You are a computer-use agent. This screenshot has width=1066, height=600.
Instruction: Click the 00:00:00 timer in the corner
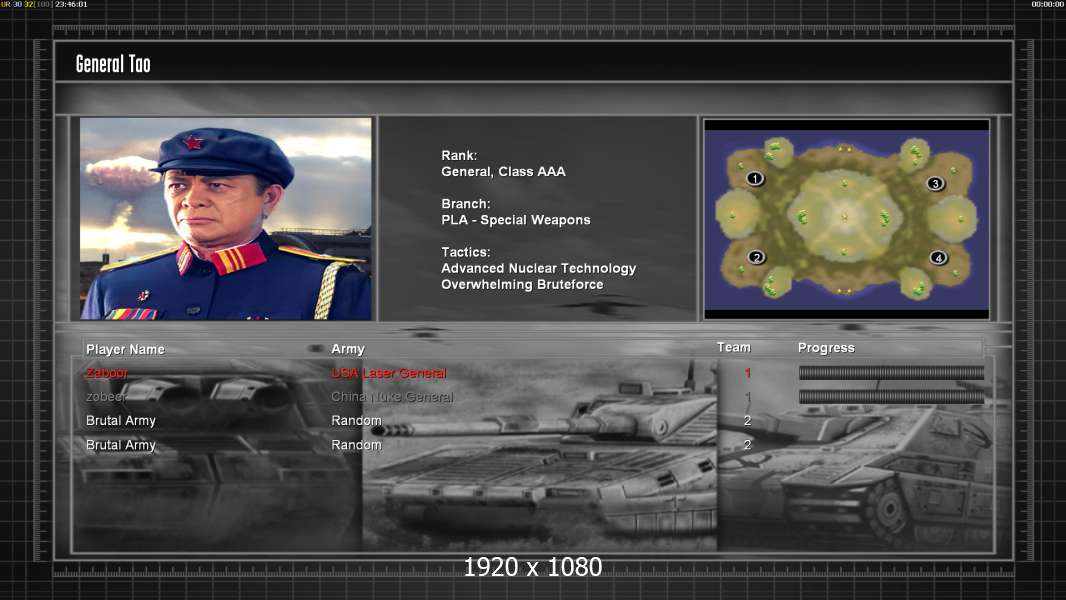(1048, 4)
